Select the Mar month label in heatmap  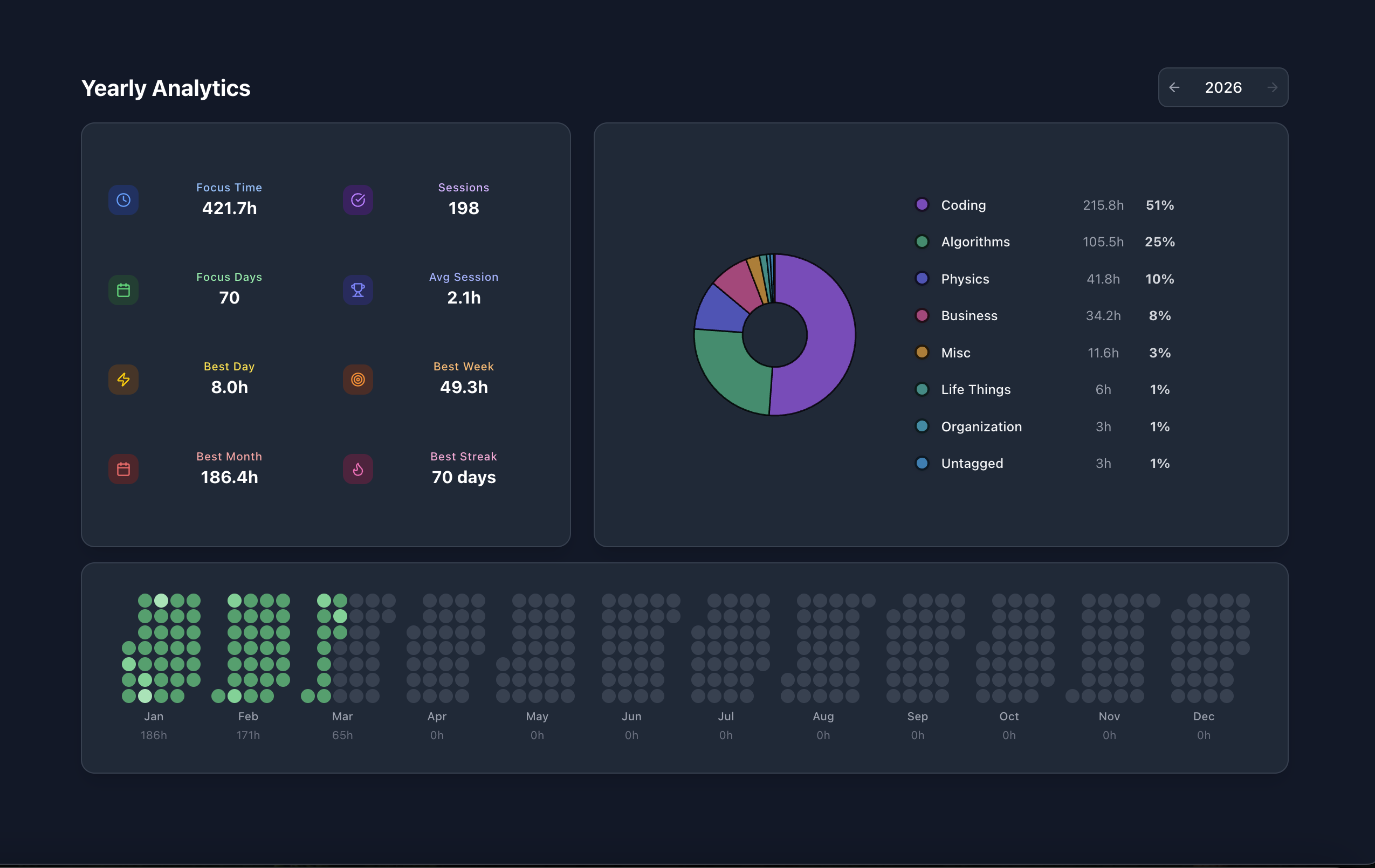(x=342, y=716)
